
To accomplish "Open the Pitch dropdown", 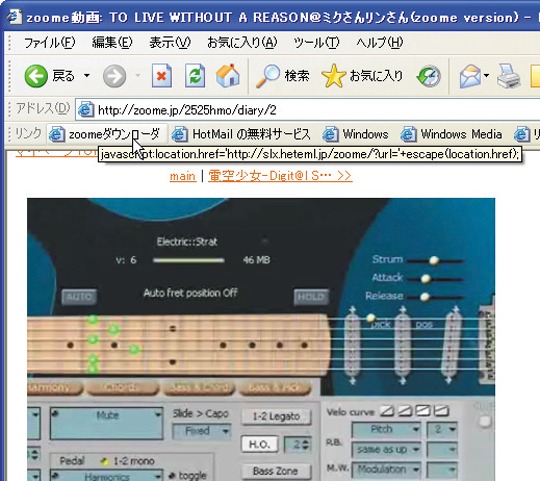I will tap(386, 430).
